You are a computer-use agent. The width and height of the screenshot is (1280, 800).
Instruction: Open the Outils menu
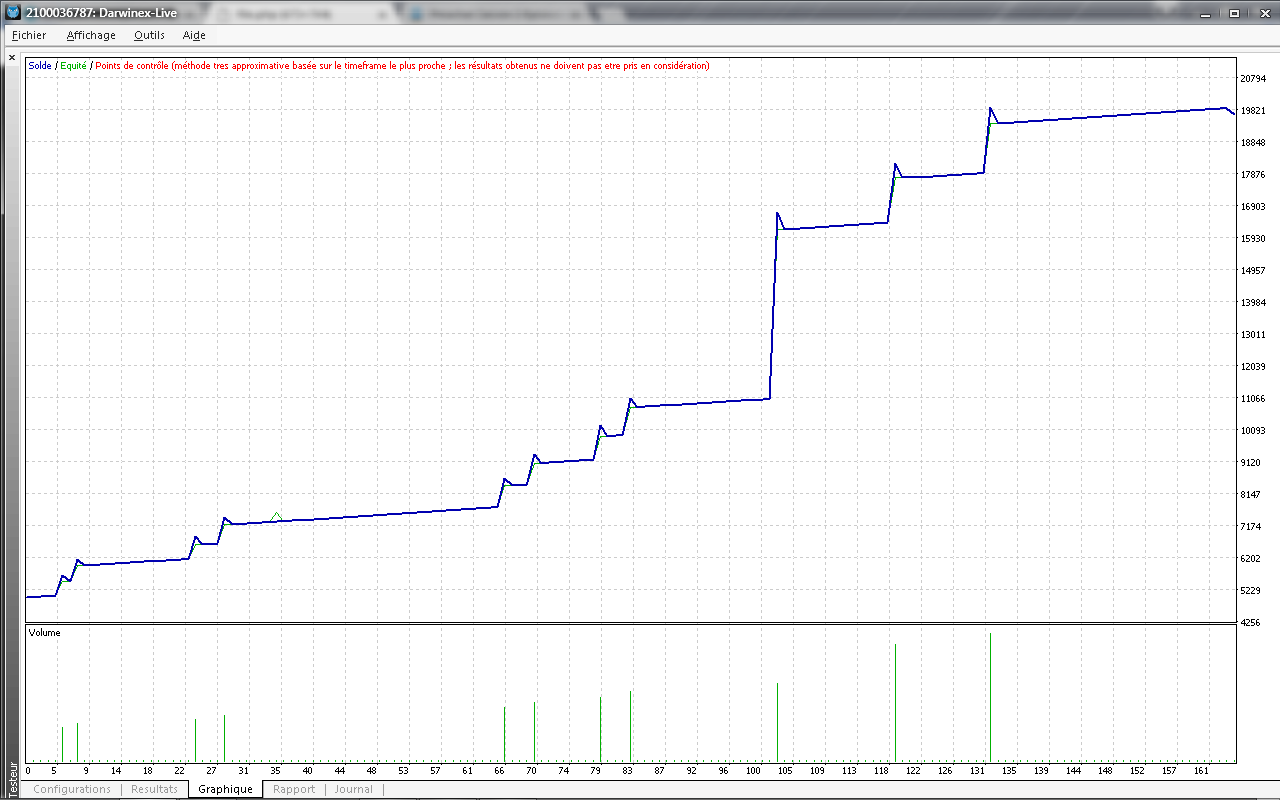[x=149, y=35]
